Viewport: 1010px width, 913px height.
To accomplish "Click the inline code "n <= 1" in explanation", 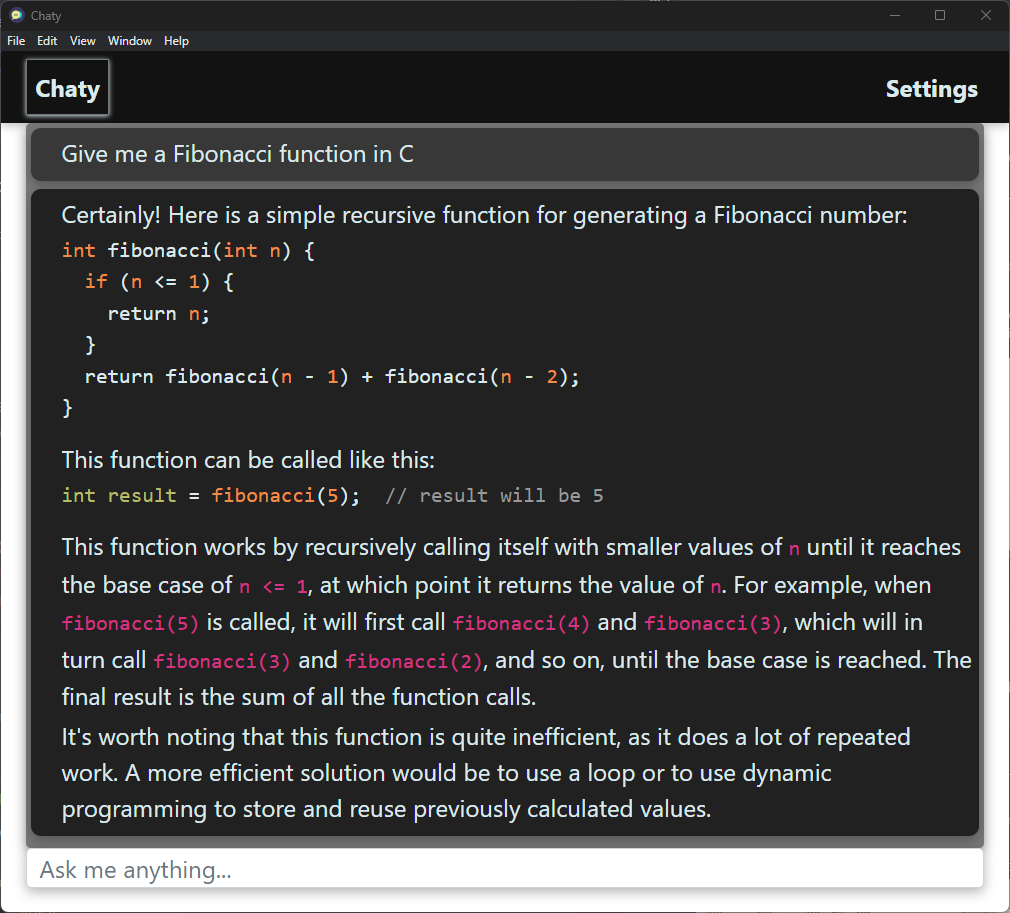I will click(x=273, y=586).
